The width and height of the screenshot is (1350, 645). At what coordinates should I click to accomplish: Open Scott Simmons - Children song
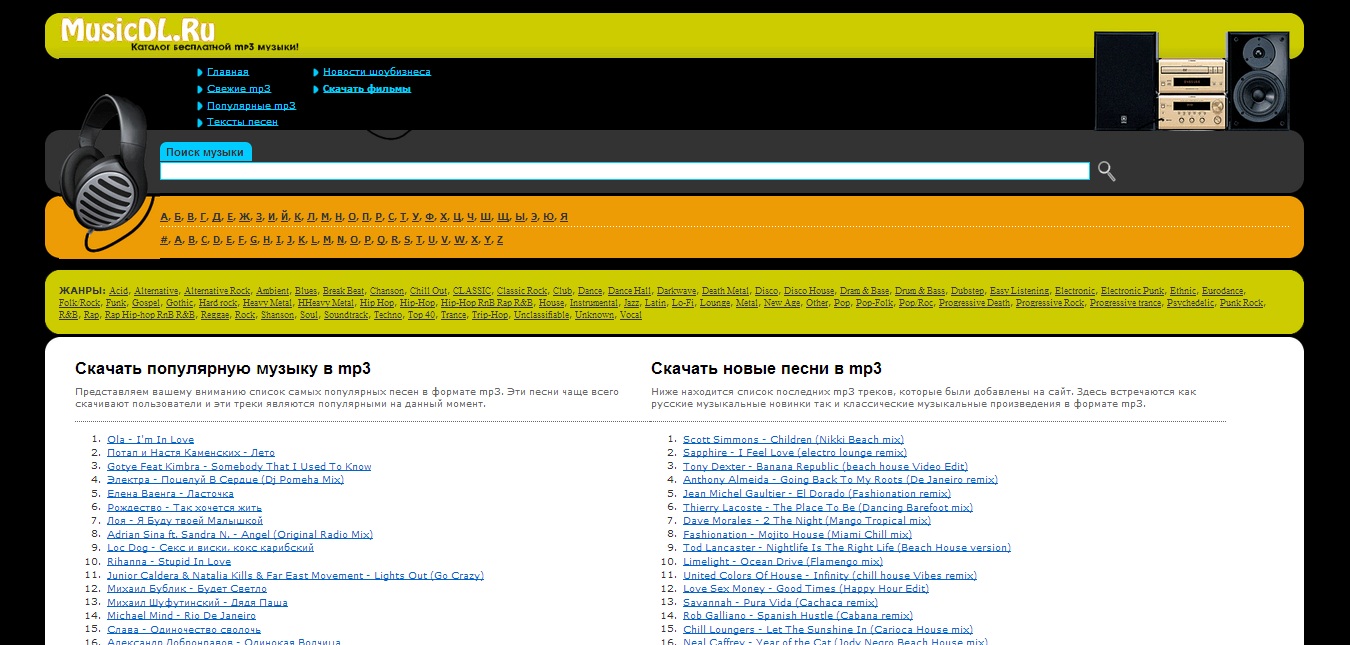tap(793, 439)
